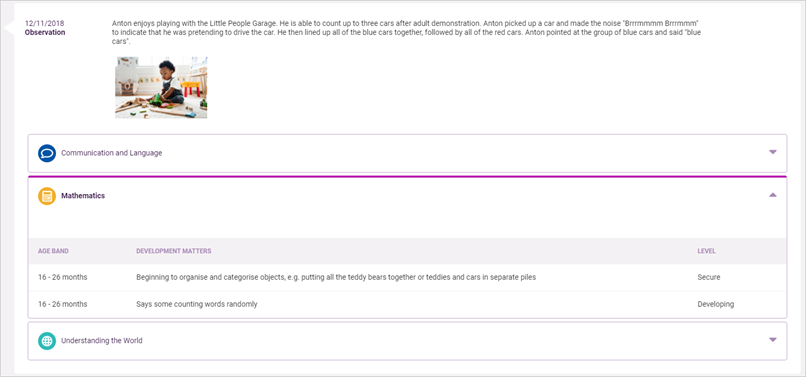Expand the Understanding the World section arrow
806x377 pixels.
pyautogui.click(x=773, y=340)
